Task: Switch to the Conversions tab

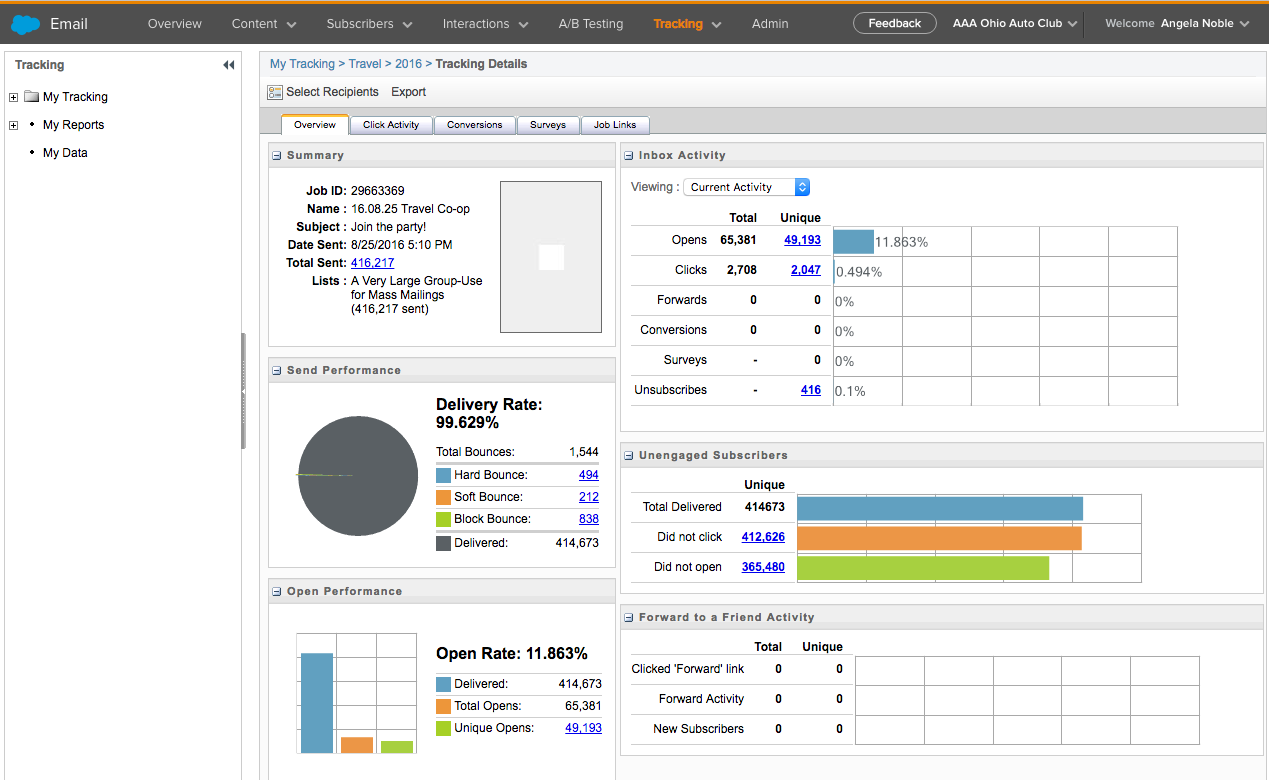Action: click(x=475, y=125)
